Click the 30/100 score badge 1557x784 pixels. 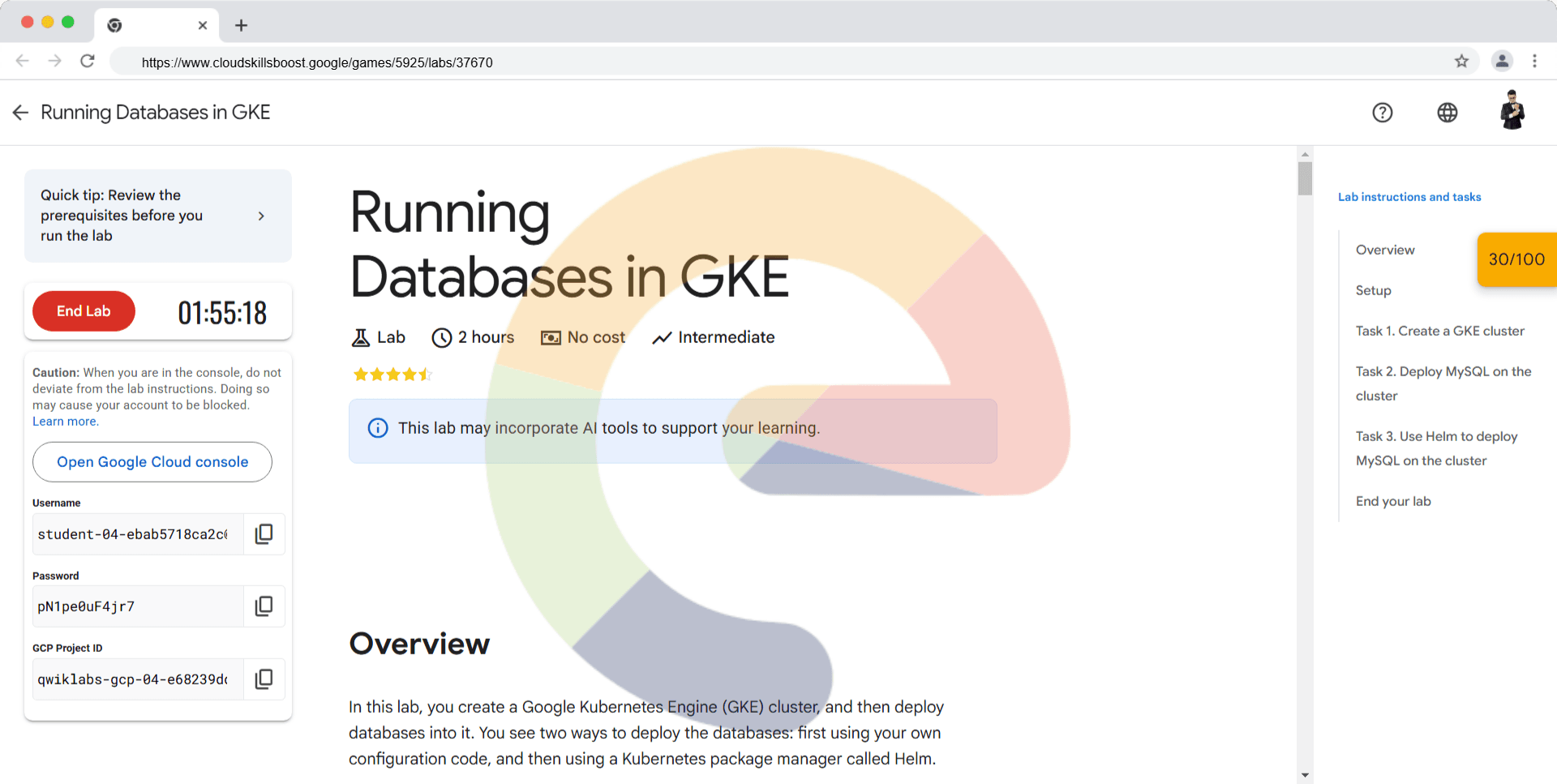point(1516,259)
